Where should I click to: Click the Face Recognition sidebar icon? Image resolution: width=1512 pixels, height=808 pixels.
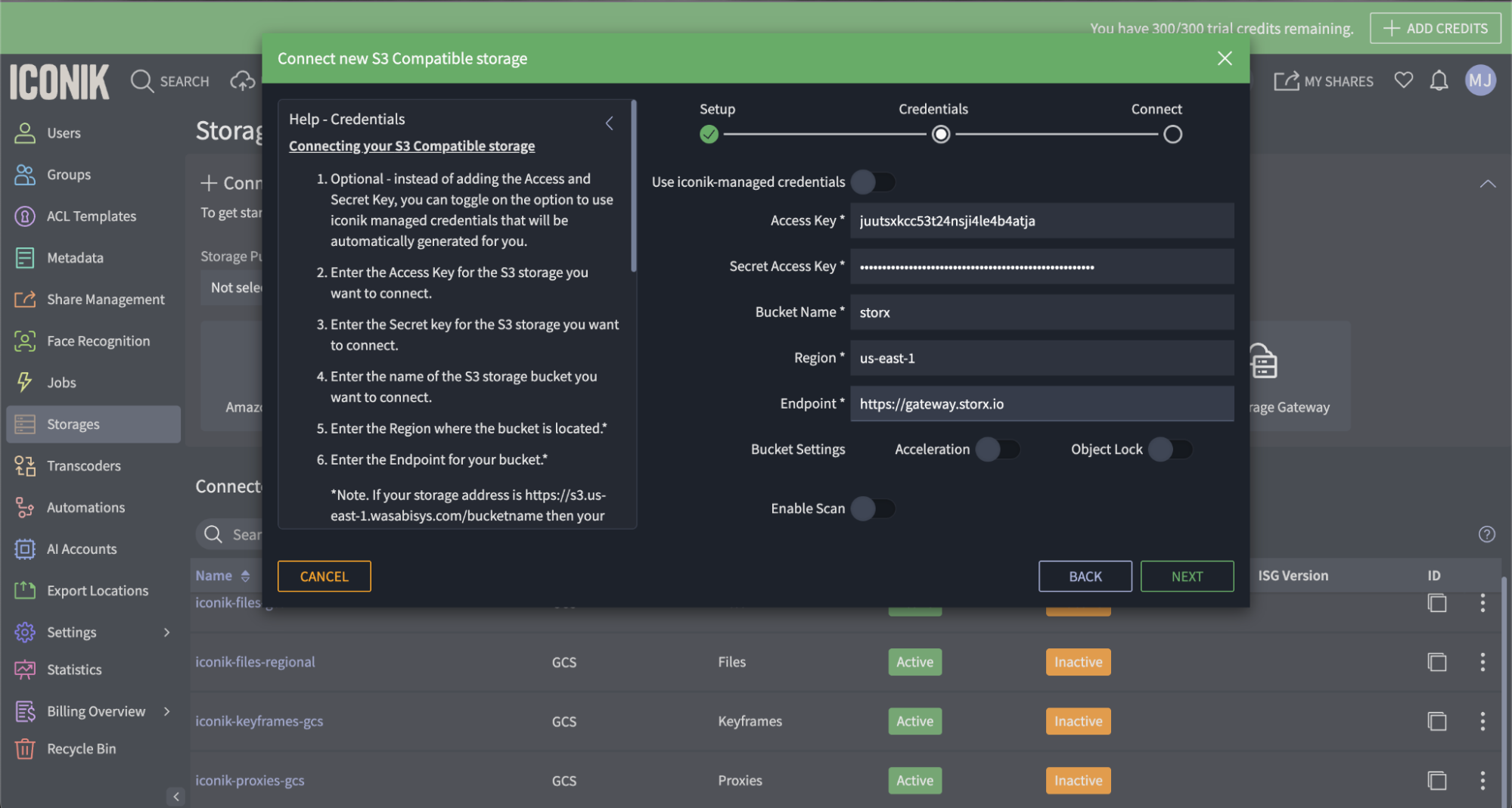point(25,341)
